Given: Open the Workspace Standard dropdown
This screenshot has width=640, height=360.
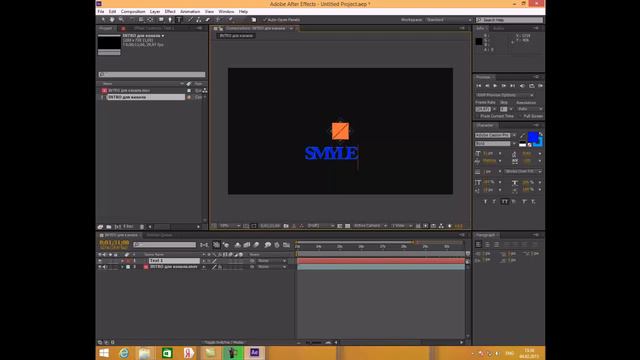Looking at the screenshot, I should [x=449, y=20].
